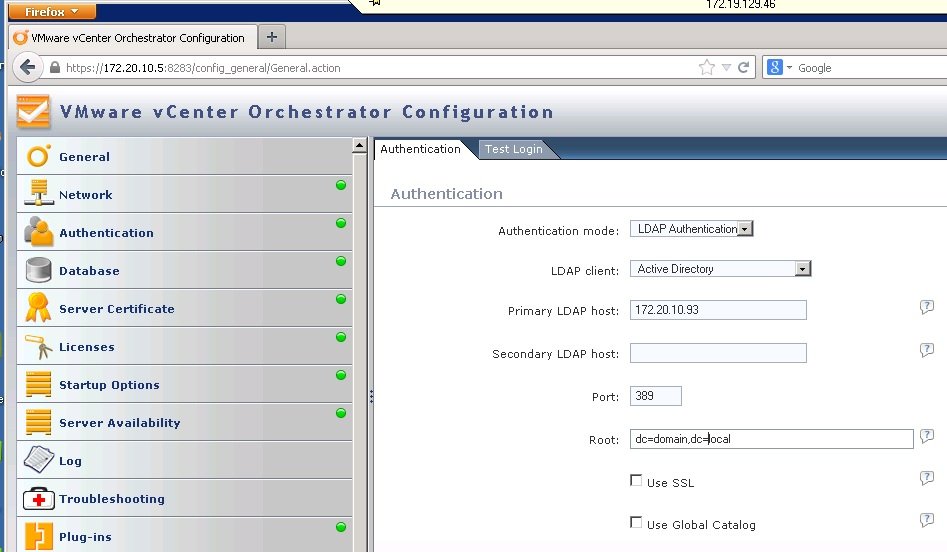Click the help icon beside the Root field

(926, 436)
